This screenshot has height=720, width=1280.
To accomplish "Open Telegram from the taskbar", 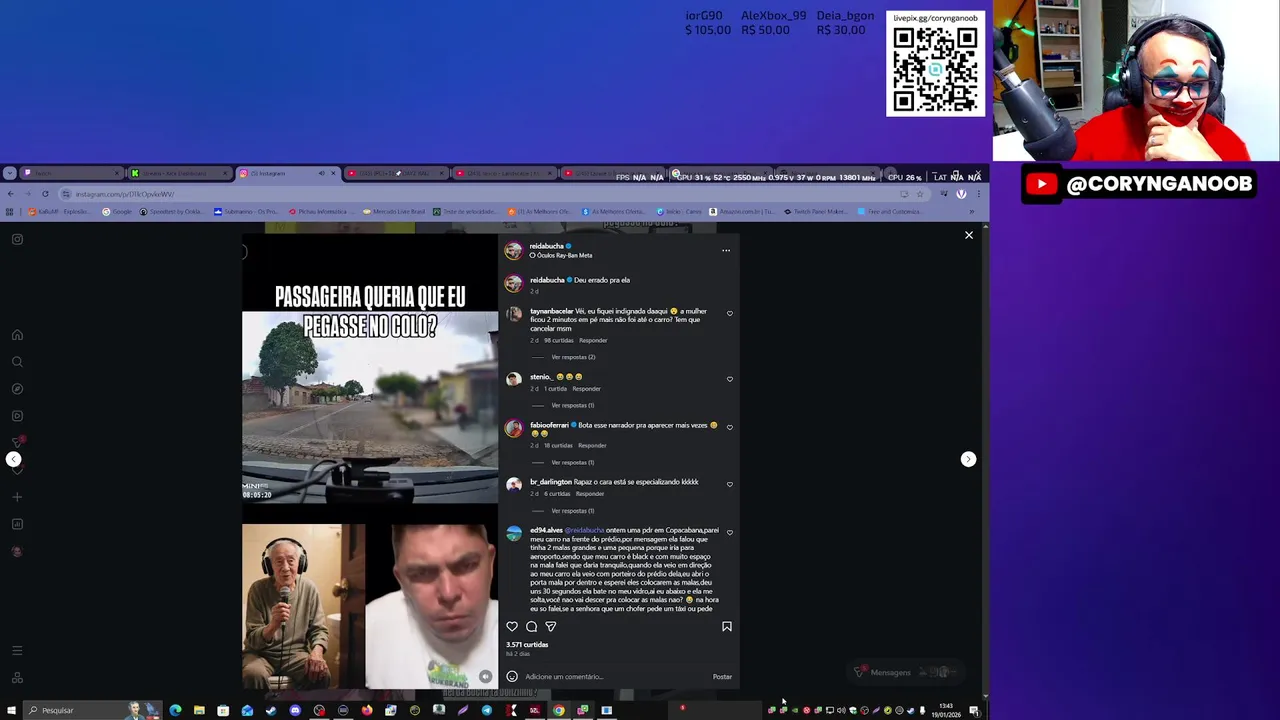I will point(487,710).
